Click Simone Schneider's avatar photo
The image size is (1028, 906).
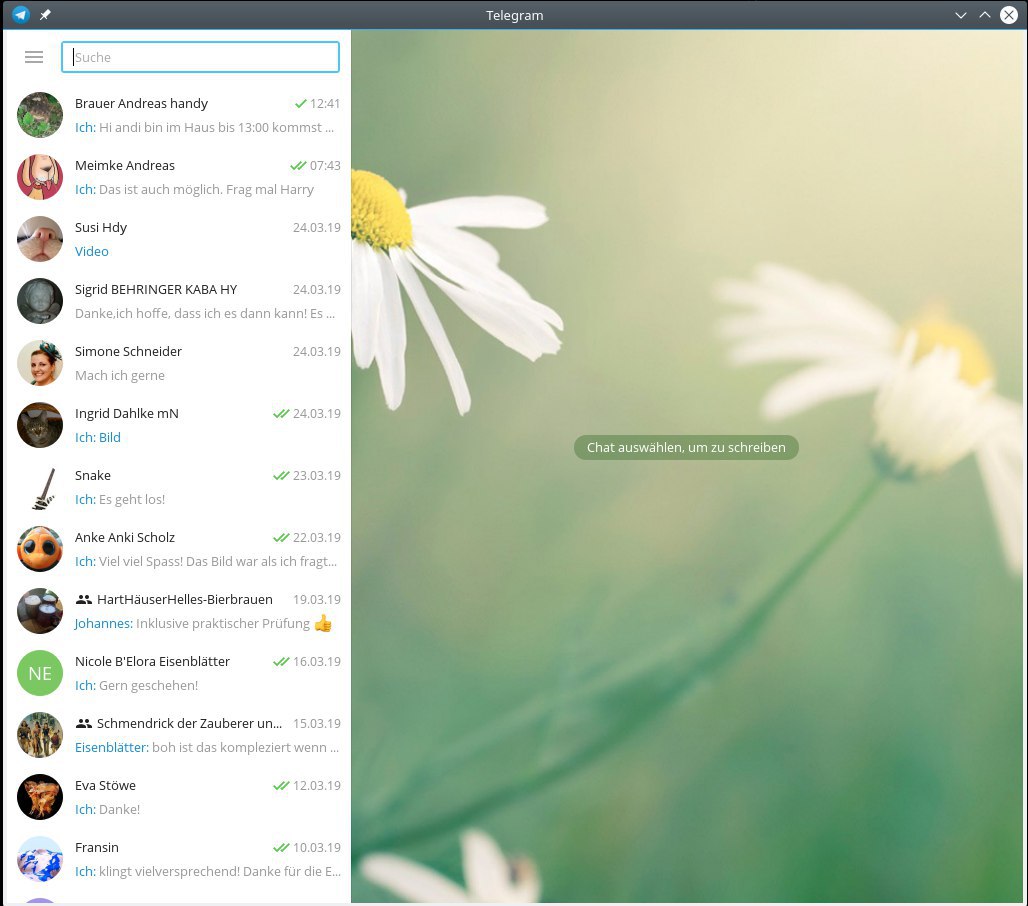pos(40,363)
